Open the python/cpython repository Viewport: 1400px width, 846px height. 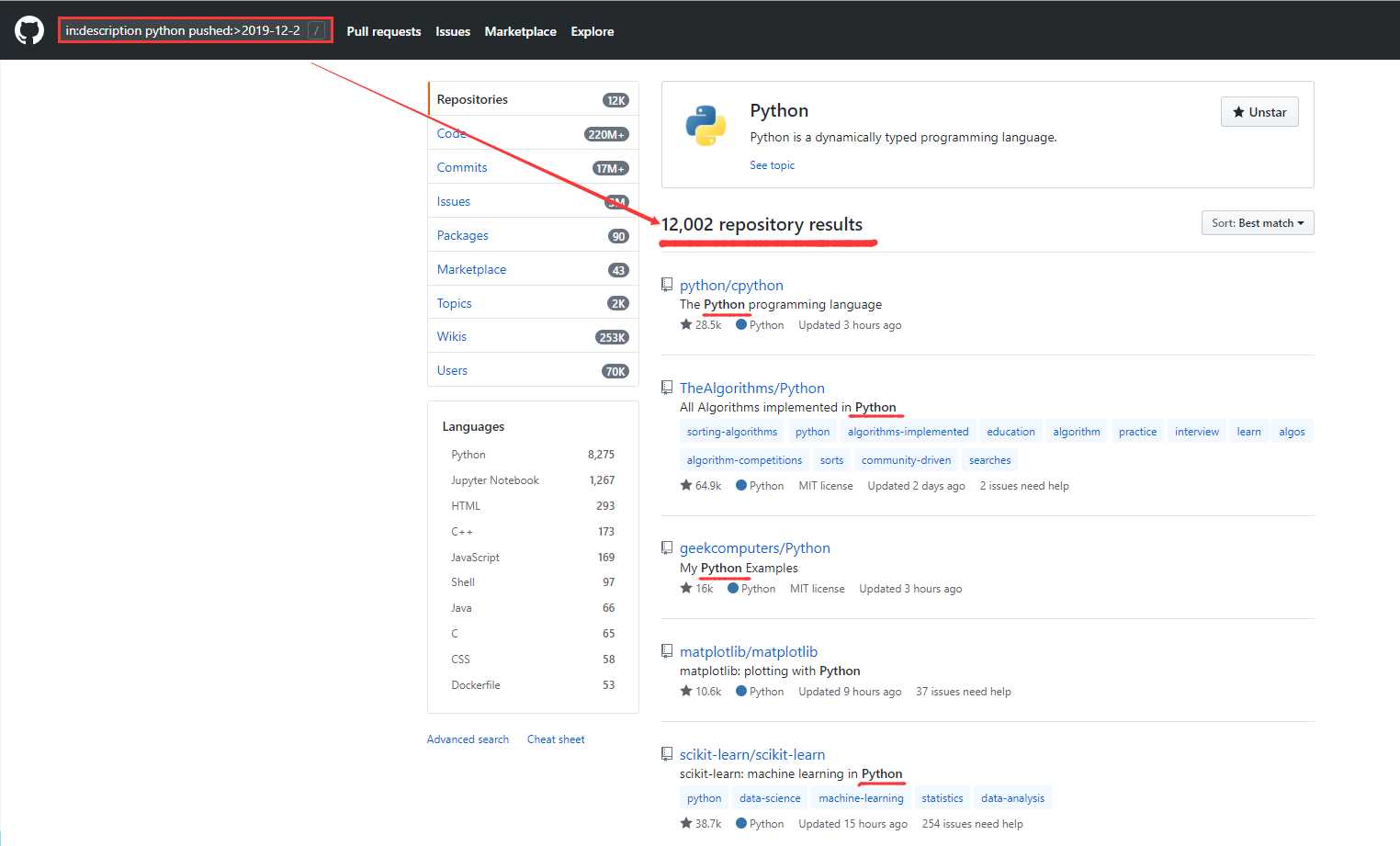tap(731, 285)
